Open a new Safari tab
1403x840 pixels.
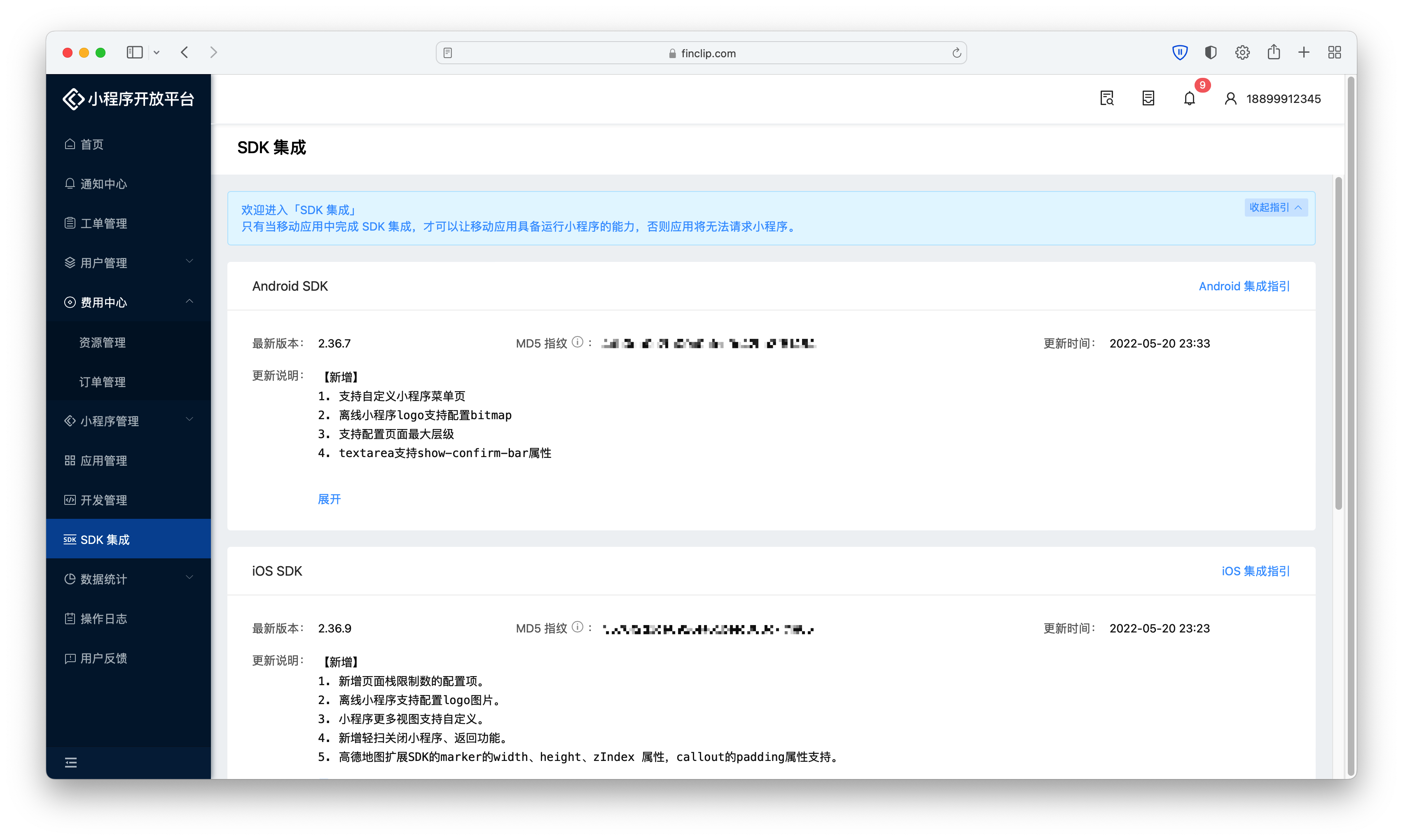(1304, 53)
